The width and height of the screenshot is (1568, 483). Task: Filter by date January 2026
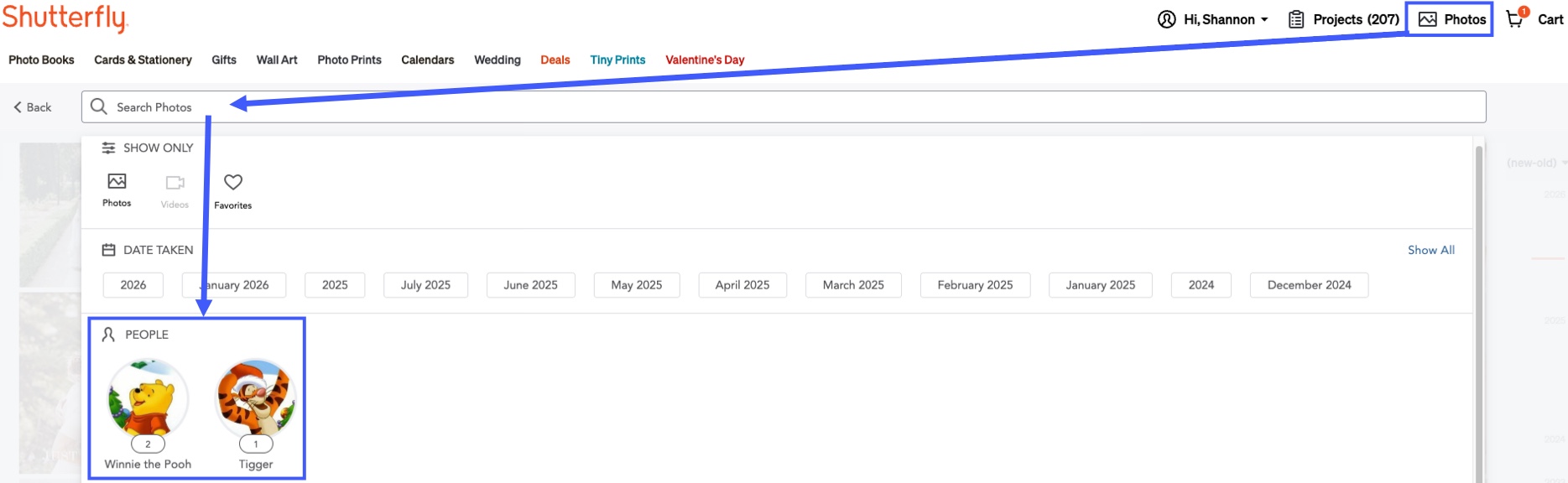(x=234, y=285)
